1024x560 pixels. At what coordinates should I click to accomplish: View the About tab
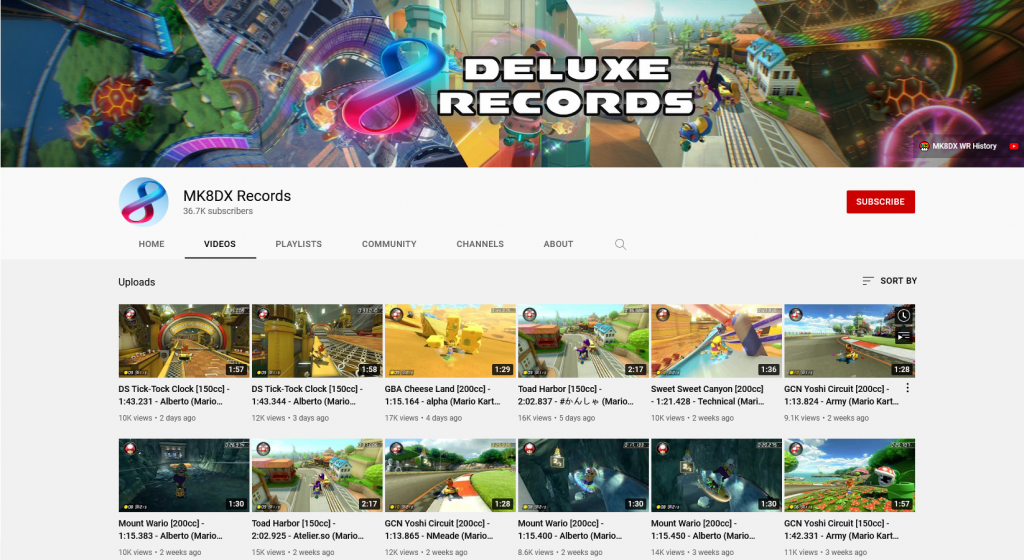coord(558,244)
